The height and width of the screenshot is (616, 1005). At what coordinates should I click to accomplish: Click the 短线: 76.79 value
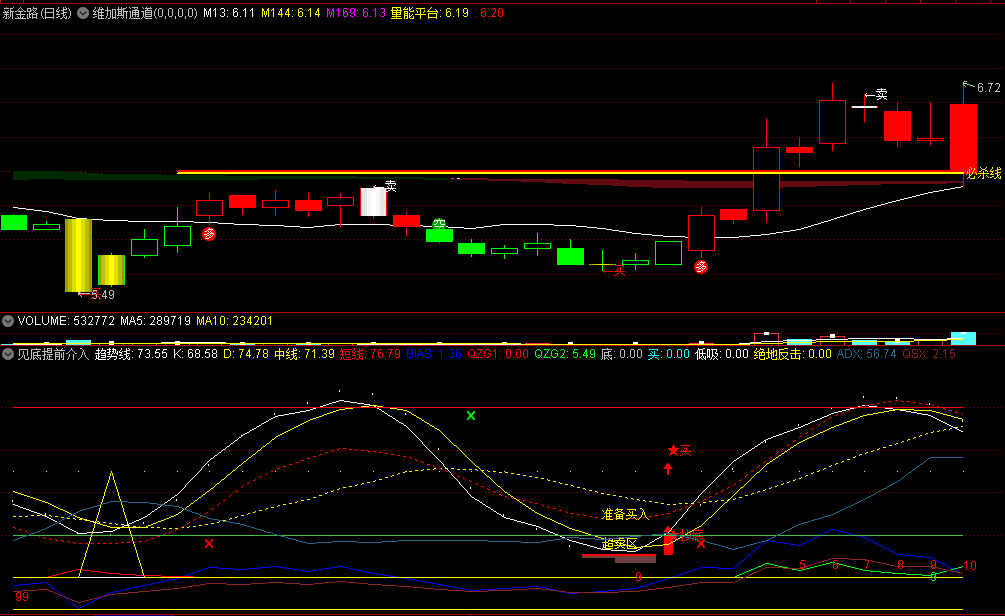click(370, 354)
